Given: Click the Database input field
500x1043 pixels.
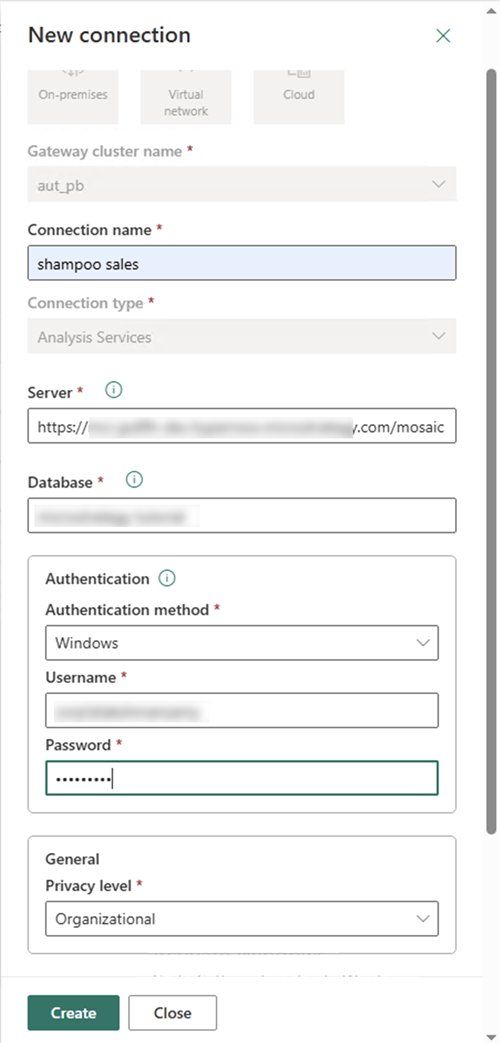Looking at the screenshot, I should 242,516.
